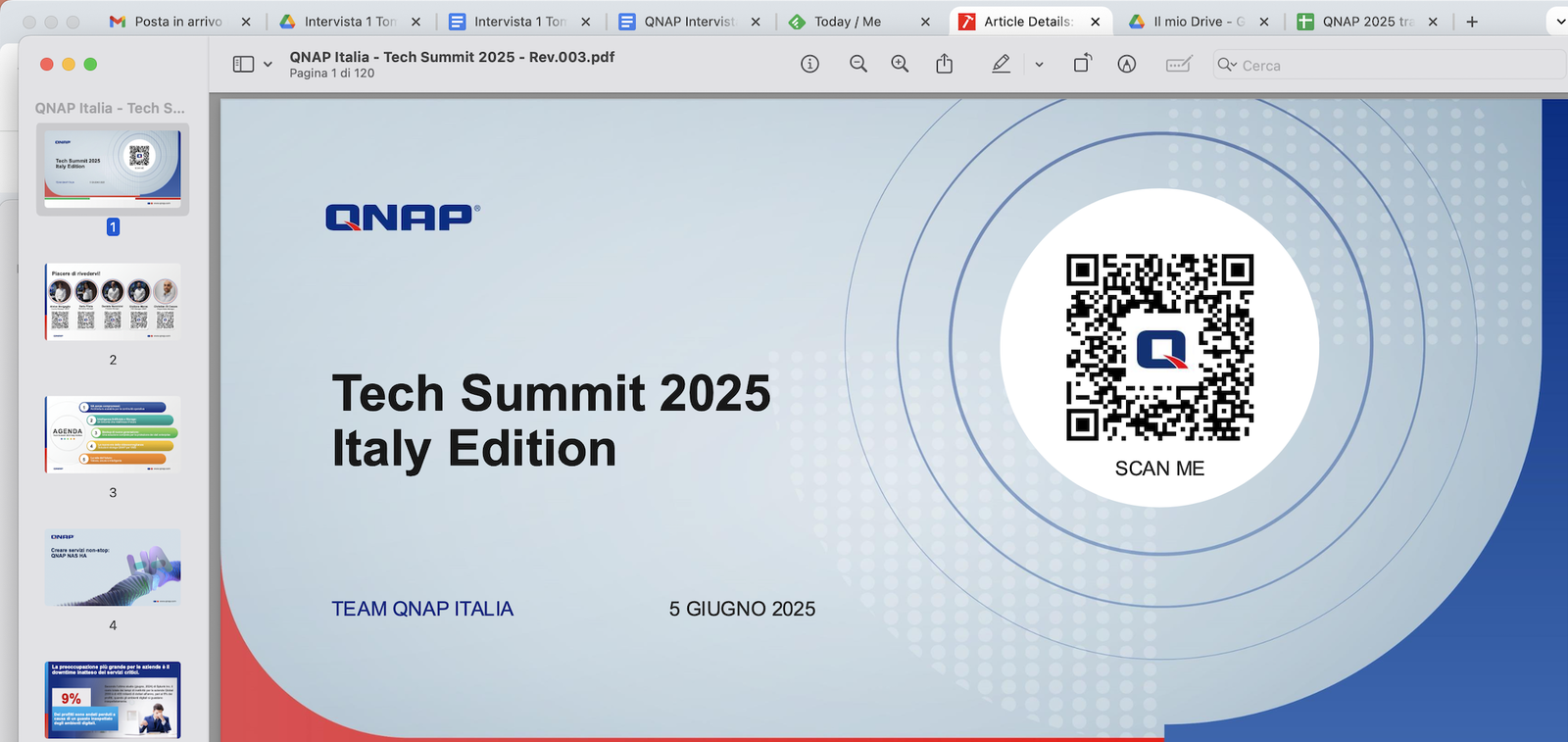Switch to the QNAP 2025 Sheets tab

[1367, 22]
